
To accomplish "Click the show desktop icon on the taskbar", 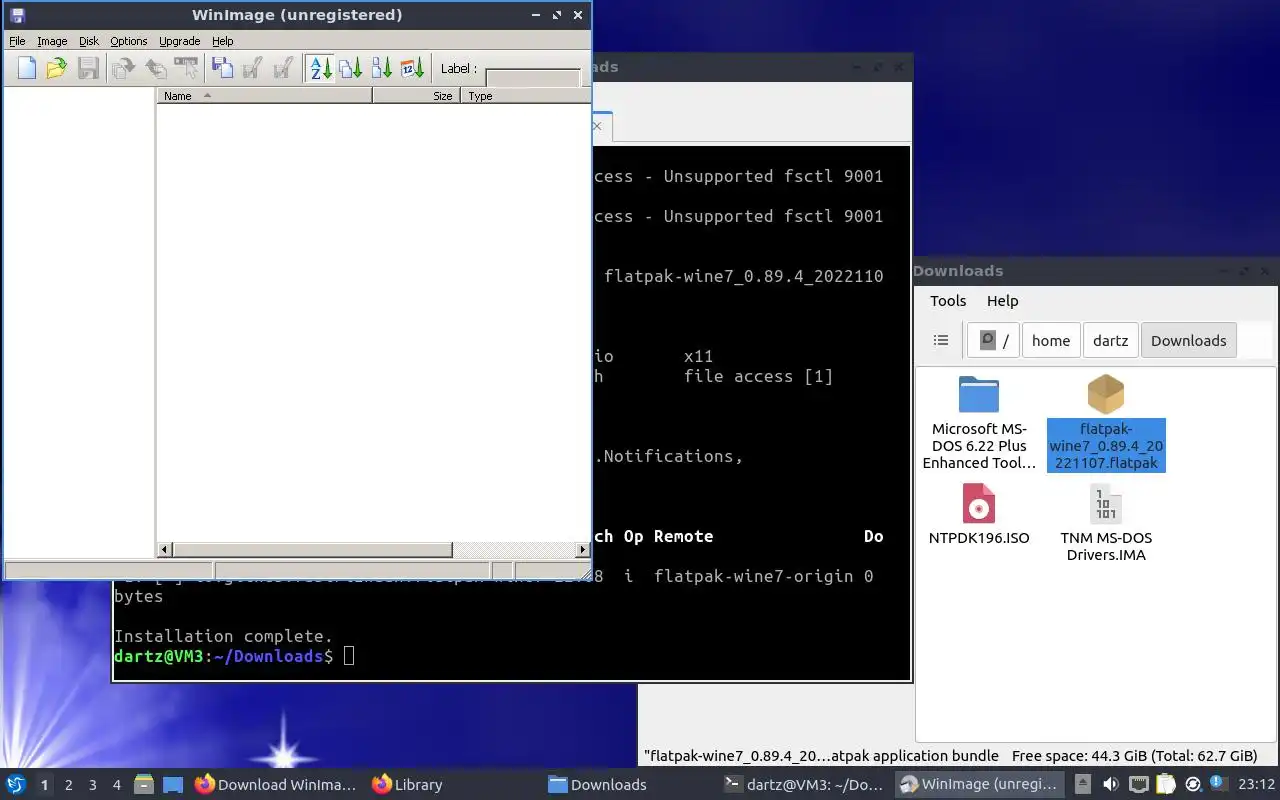I will click(x=173, y=785).
